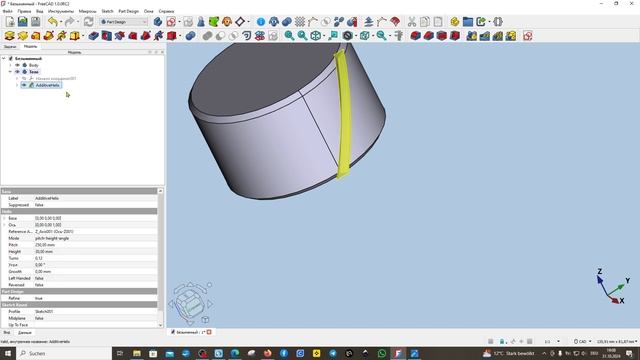The image size is (640, 360).
Task: Open the Undo history dropdown arrow
Action: tap(60, 22)
